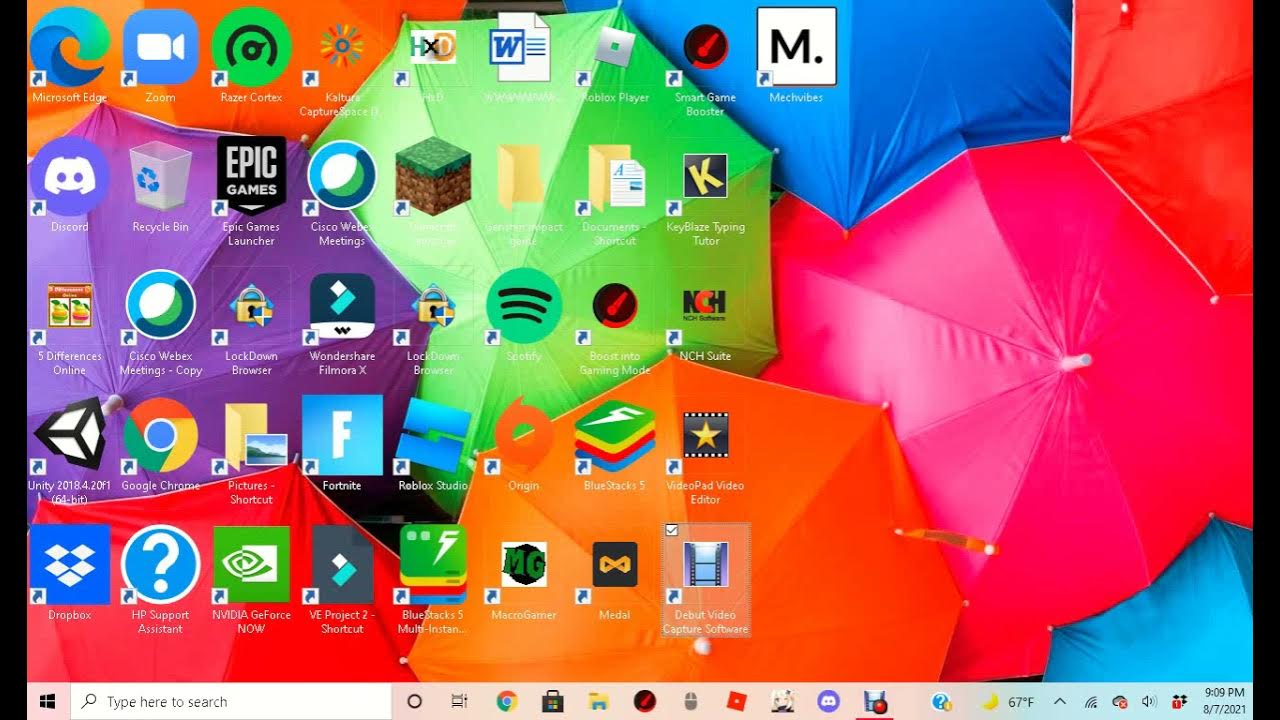Select the KeyBlaze Typing Tutor icon
Screen dimensions: 1280x720
click(x=705, y=177)
